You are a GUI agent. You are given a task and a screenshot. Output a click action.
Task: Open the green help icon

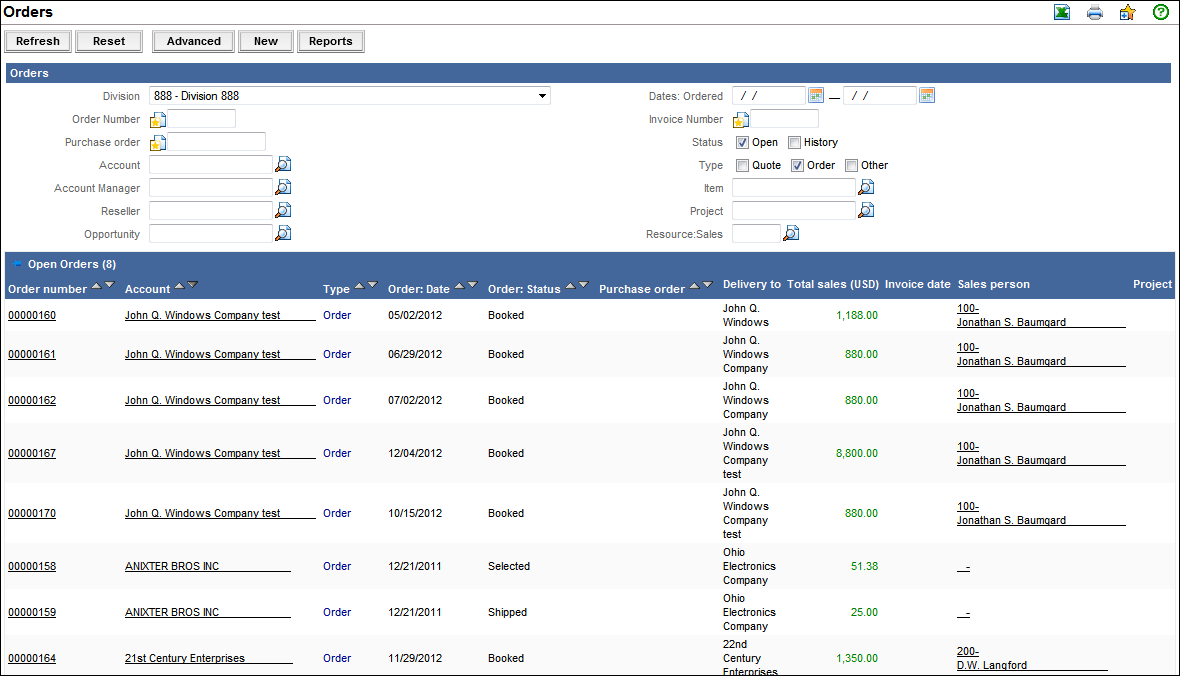coord(1161,13)
